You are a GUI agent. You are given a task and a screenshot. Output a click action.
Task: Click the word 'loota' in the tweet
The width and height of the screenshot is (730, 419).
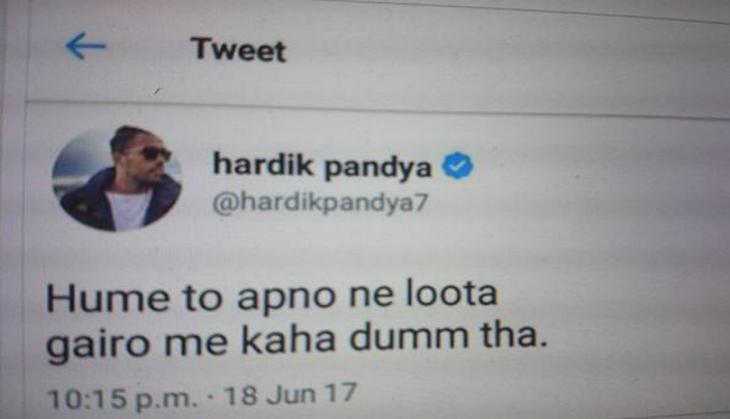click(x=452, y=294)
